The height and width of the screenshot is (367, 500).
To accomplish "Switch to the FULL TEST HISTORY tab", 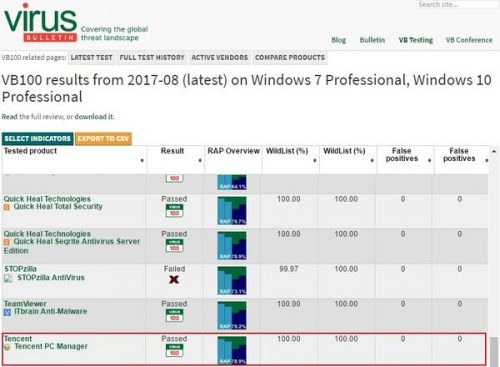I will click(152, 57).
